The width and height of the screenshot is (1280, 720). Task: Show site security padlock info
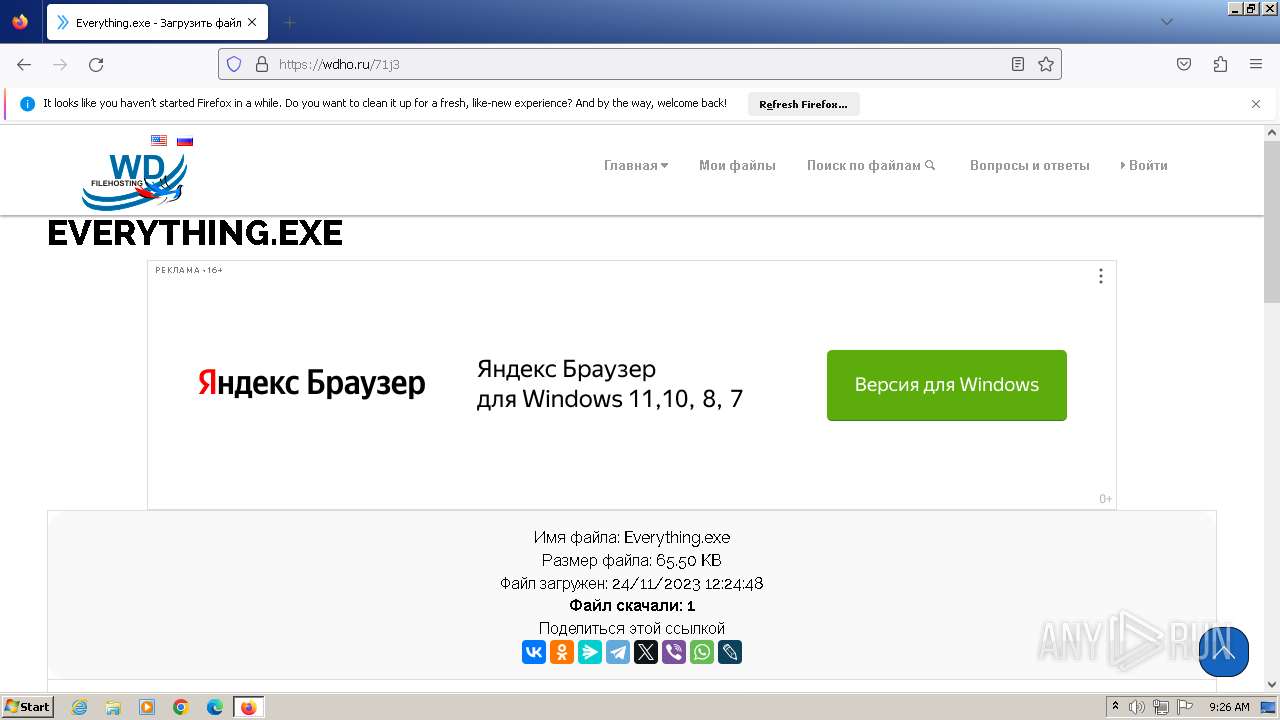pos(262,64)
